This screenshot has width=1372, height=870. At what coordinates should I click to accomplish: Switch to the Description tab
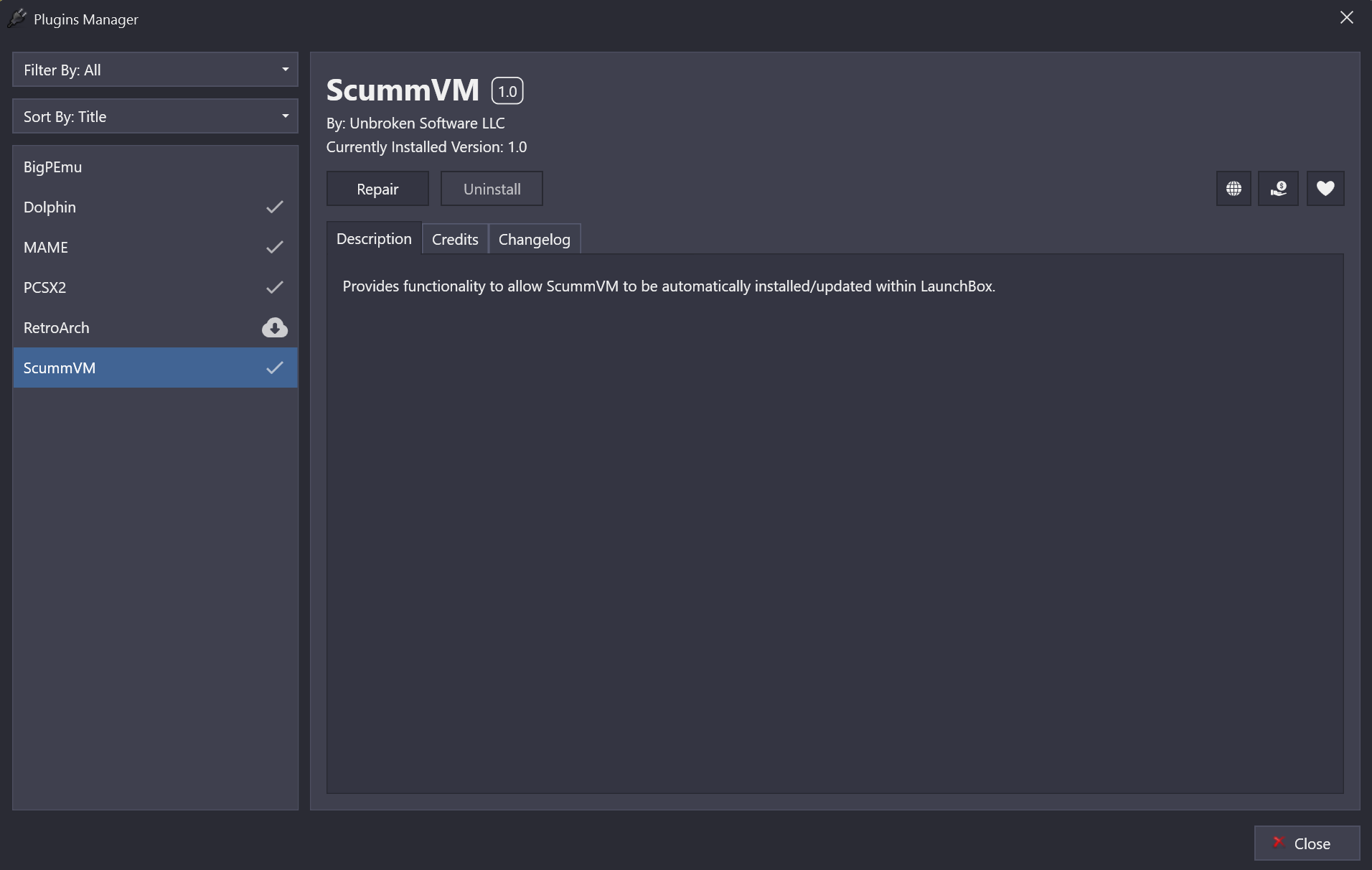pos(374,238)
